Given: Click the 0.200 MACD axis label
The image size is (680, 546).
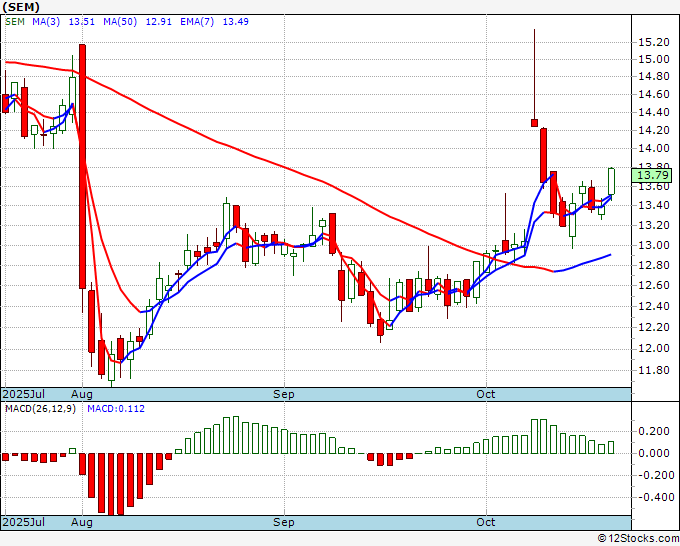Looking at the screenshot, I should coord(654,431).
